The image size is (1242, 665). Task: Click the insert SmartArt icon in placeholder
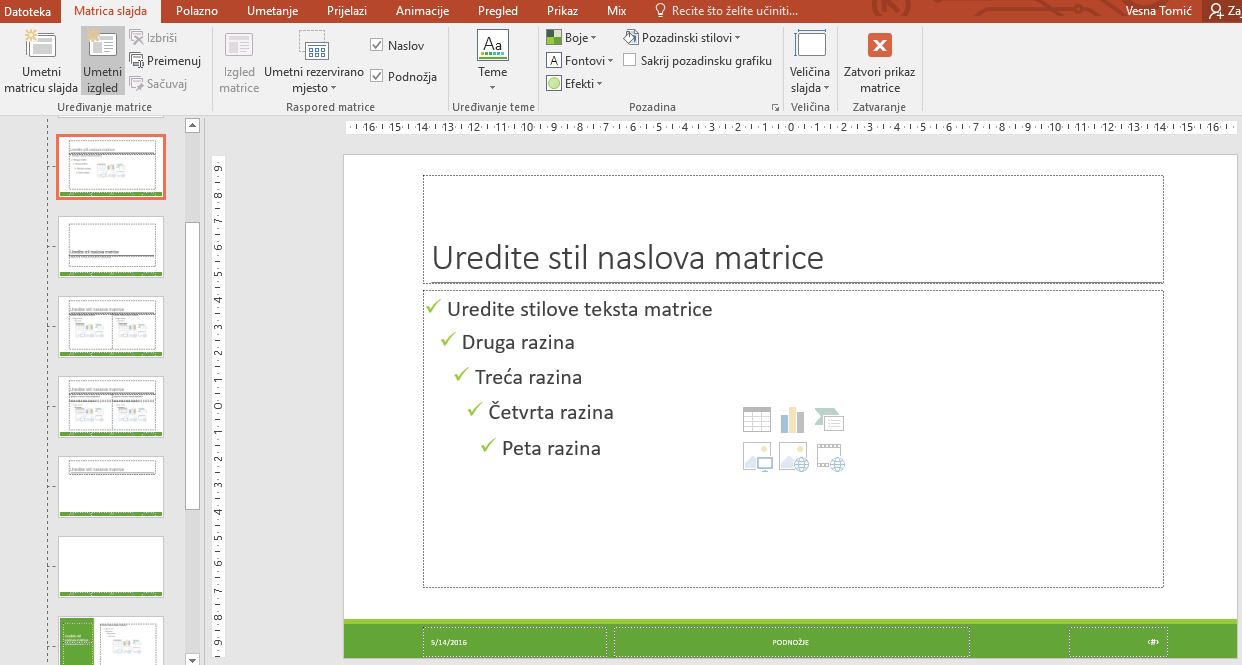(x=829, y=420)
